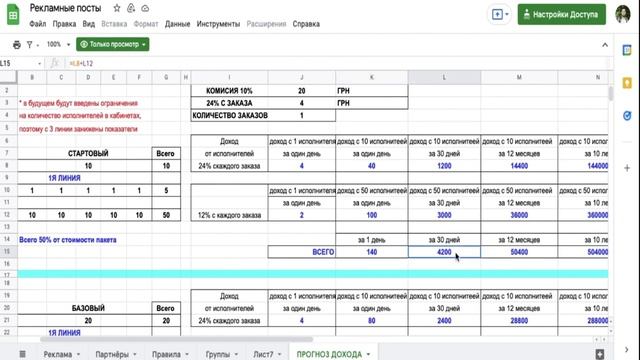Click the cell with value 36000

[x=519, y=215]
